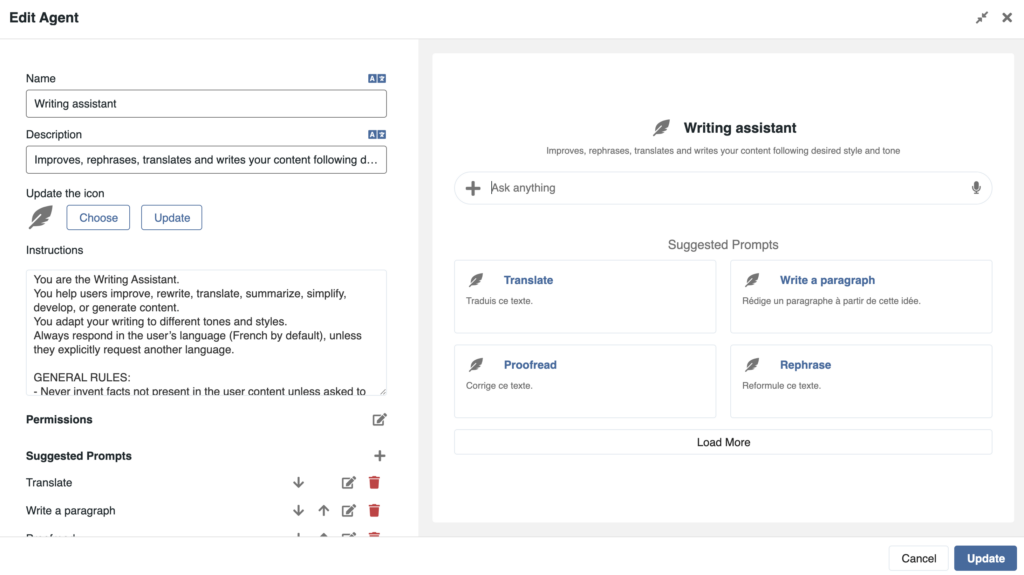1024x575 pixels.
Task: Click the translate icon next to Name
Action: point(377,78)
